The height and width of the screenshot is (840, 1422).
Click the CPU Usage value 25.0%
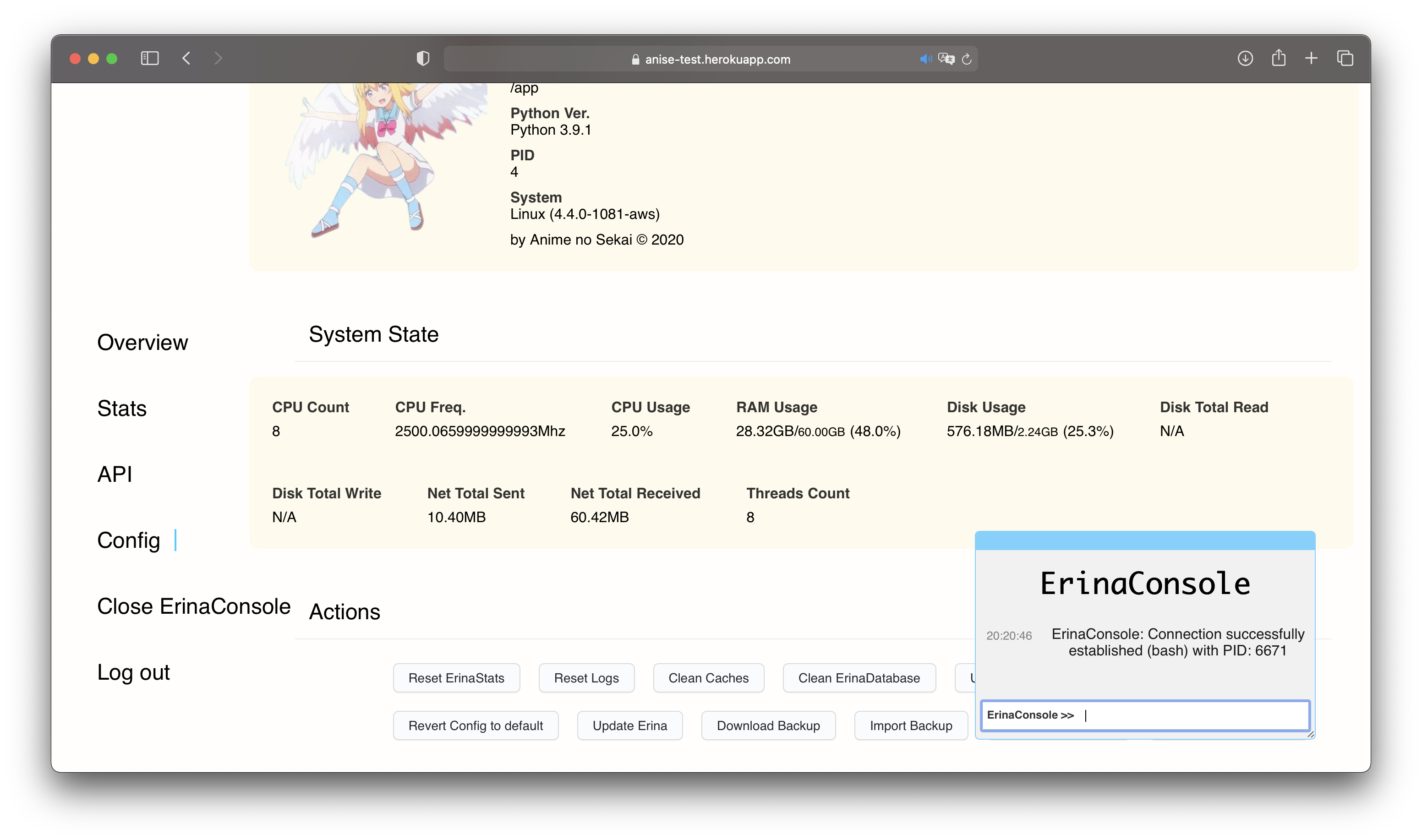click(x=632, y=431)
